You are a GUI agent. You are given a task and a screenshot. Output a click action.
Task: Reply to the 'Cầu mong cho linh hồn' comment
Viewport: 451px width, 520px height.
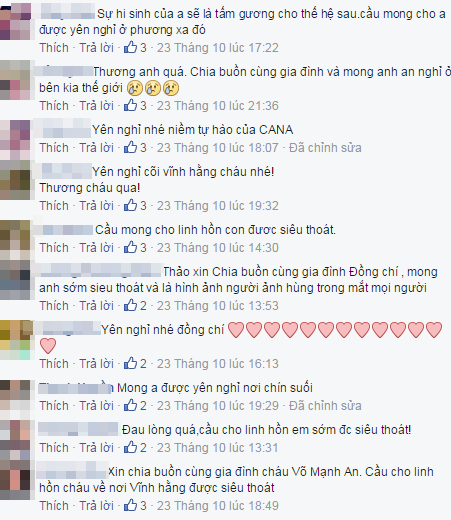click(x=96, y=248)
